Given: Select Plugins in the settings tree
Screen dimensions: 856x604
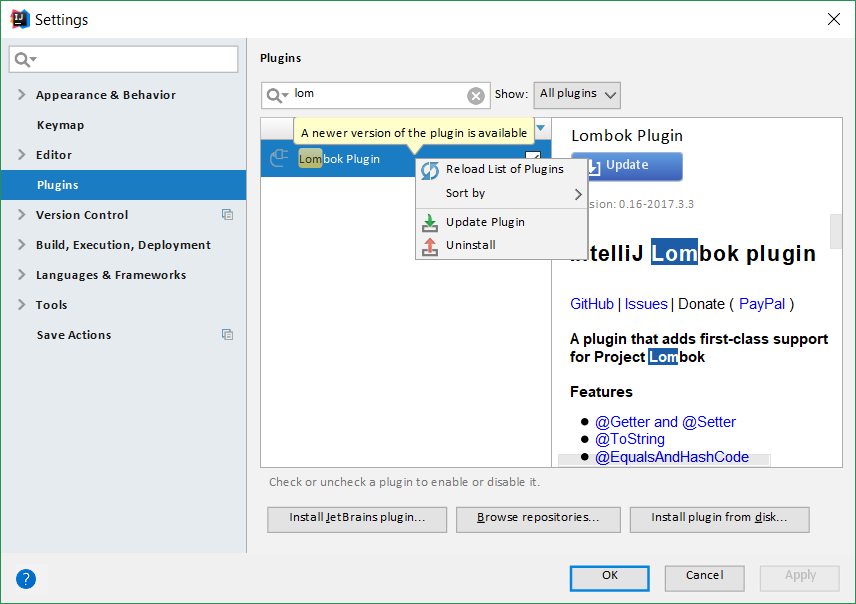Looking at the screenshot, I should 123,185.
